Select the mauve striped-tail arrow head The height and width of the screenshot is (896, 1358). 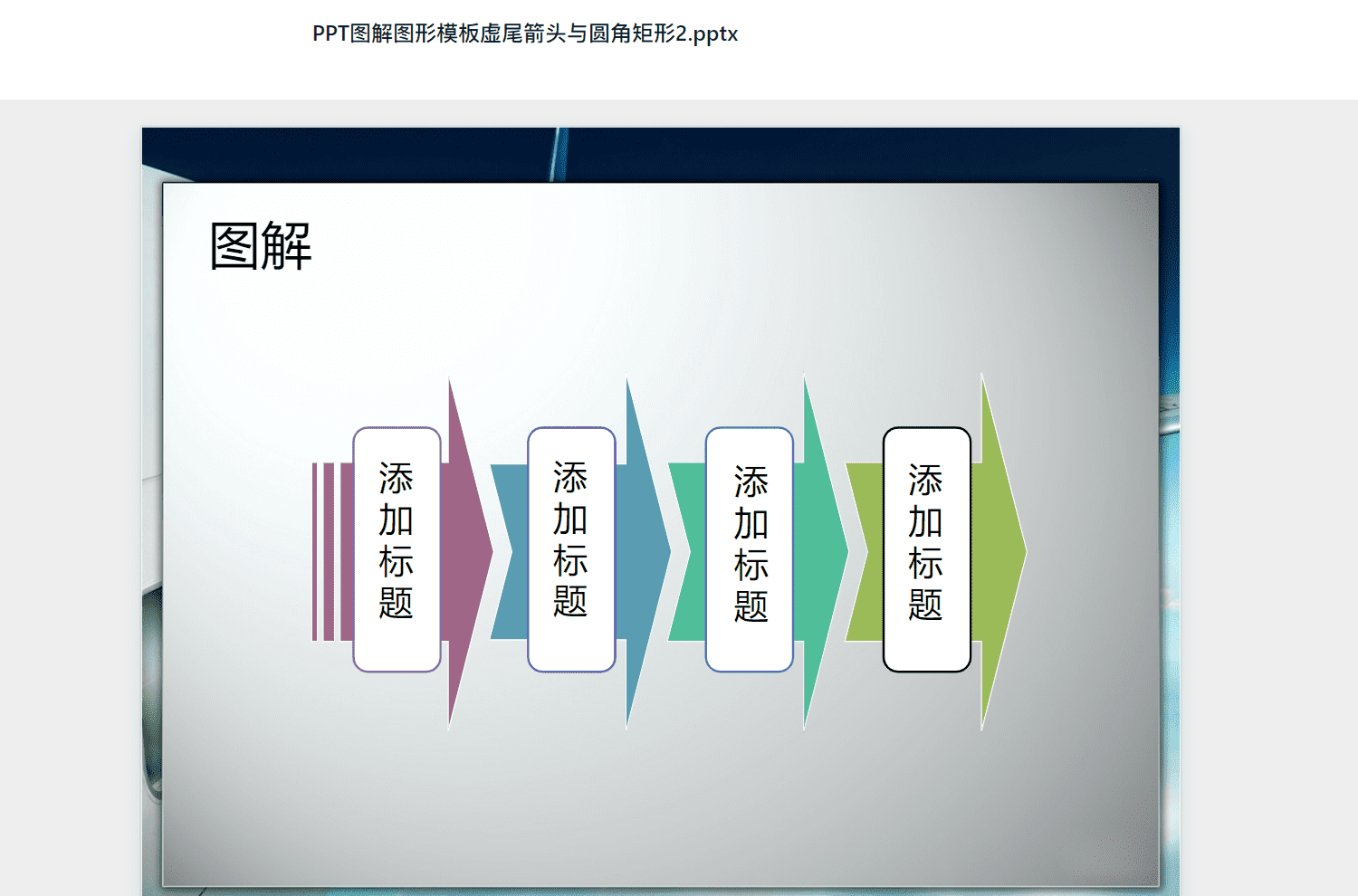(468, 552)
